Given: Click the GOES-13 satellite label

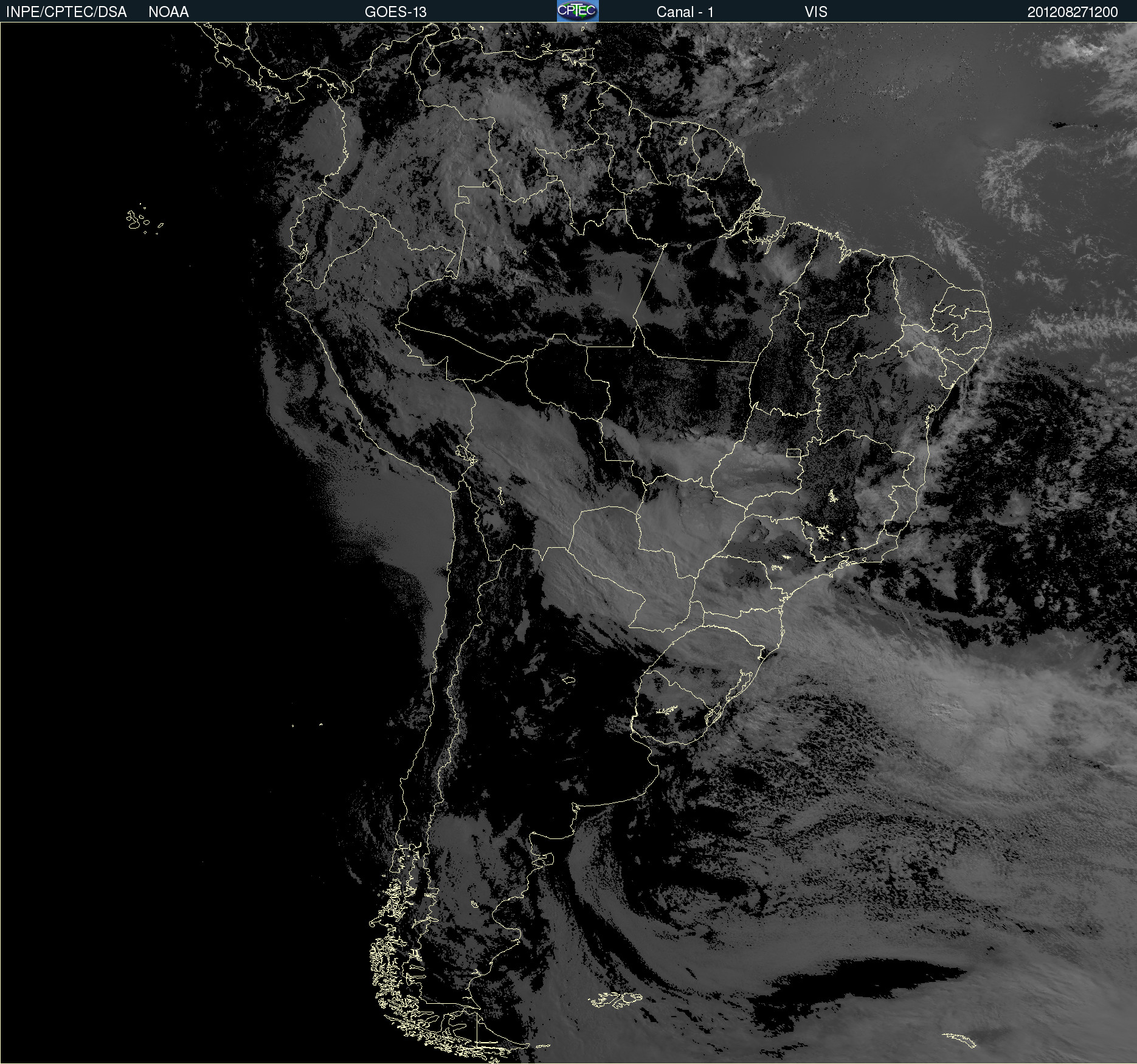Looking at the screenshot, I should pos(396,12).
